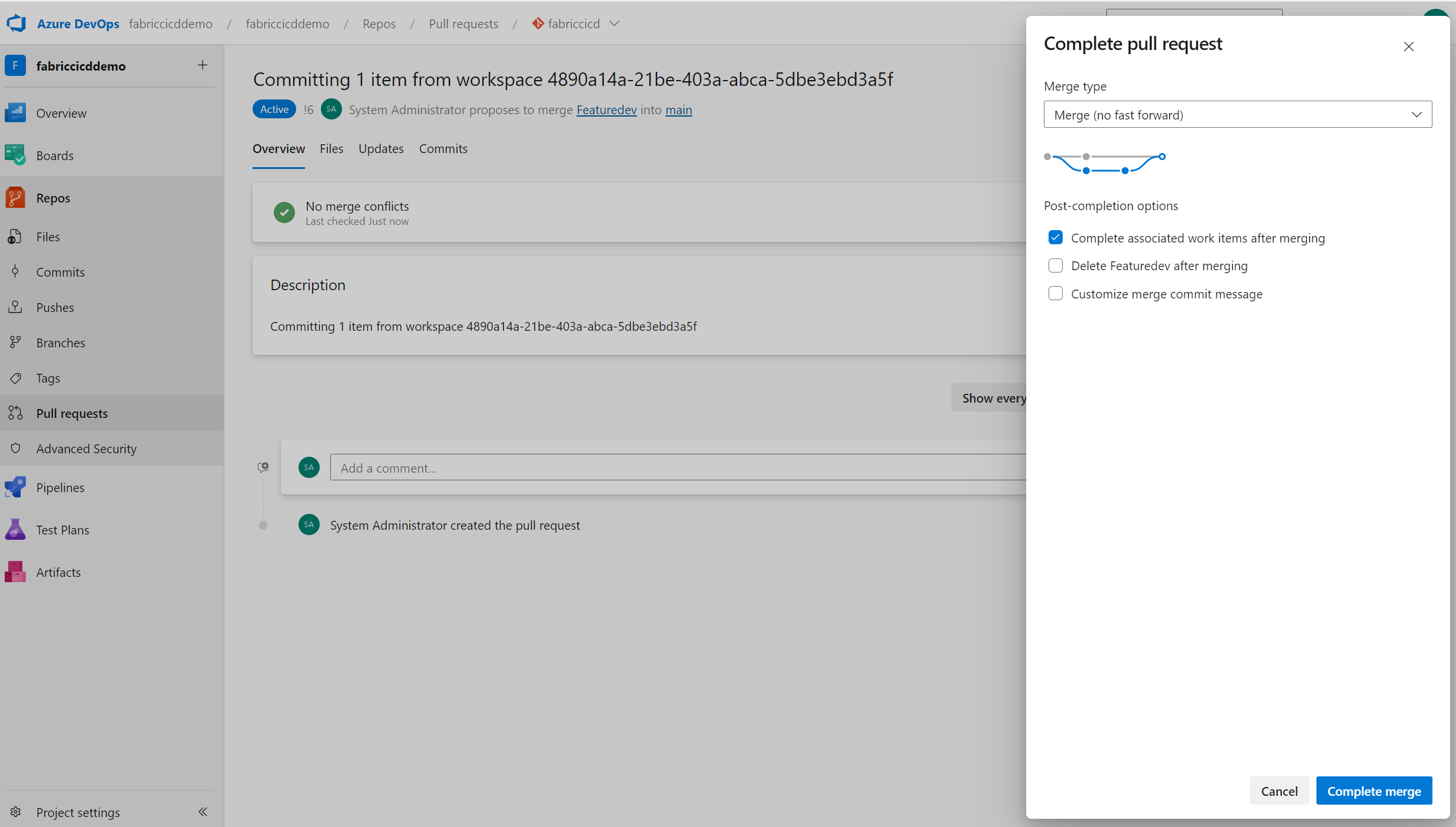The height and width of the screenshot is (827, 1456).
Task: Open the Featuredev branch link
Action: click(x=606, y=110)
